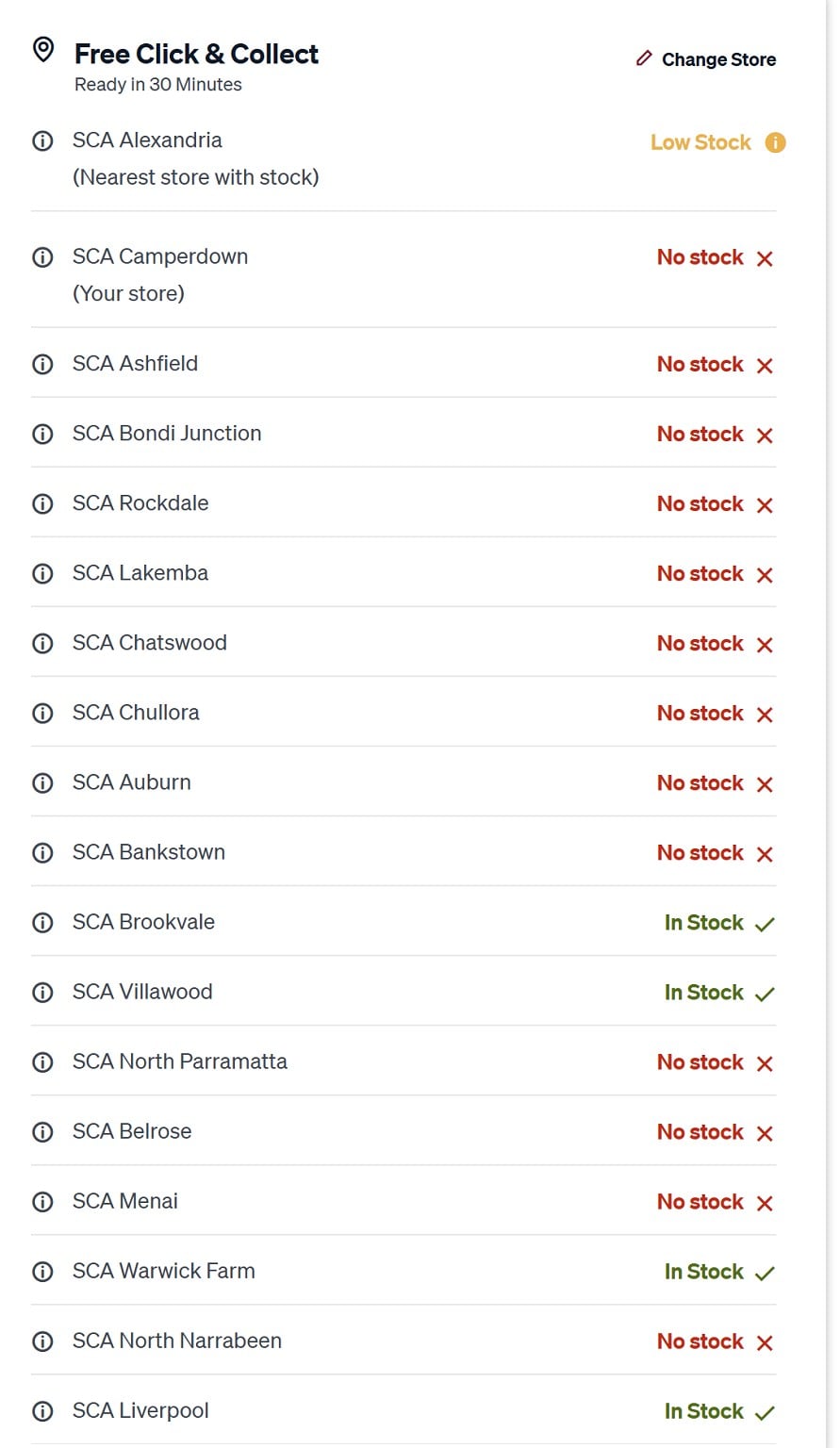840x1448 pixels.
Task: Click the location pin icon
Action: [43, 50]
